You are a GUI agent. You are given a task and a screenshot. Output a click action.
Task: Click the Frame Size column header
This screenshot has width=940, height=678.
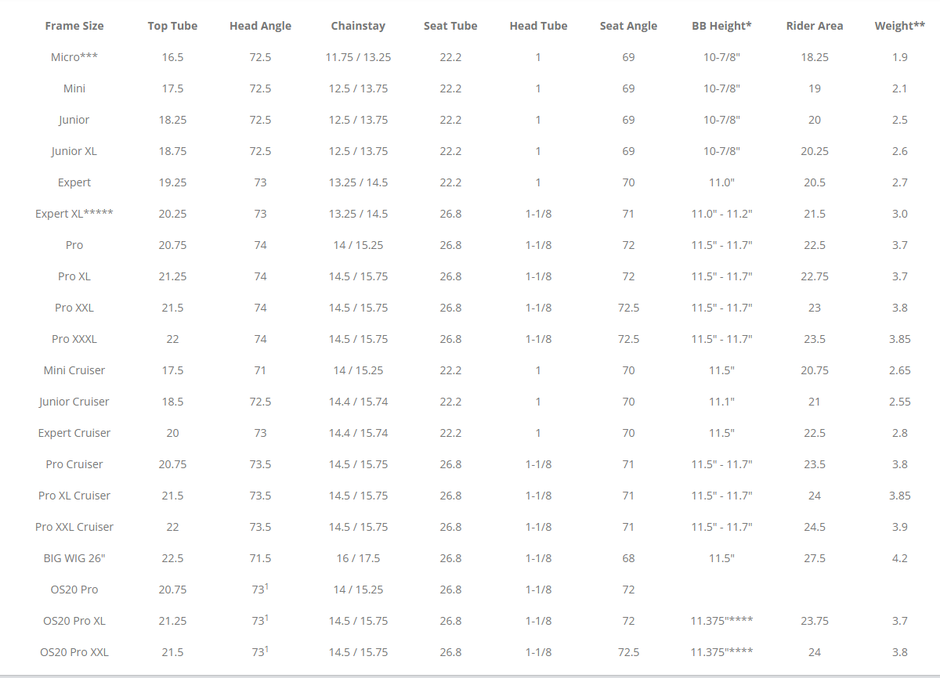pyautogui.click(x=74, y=26)
